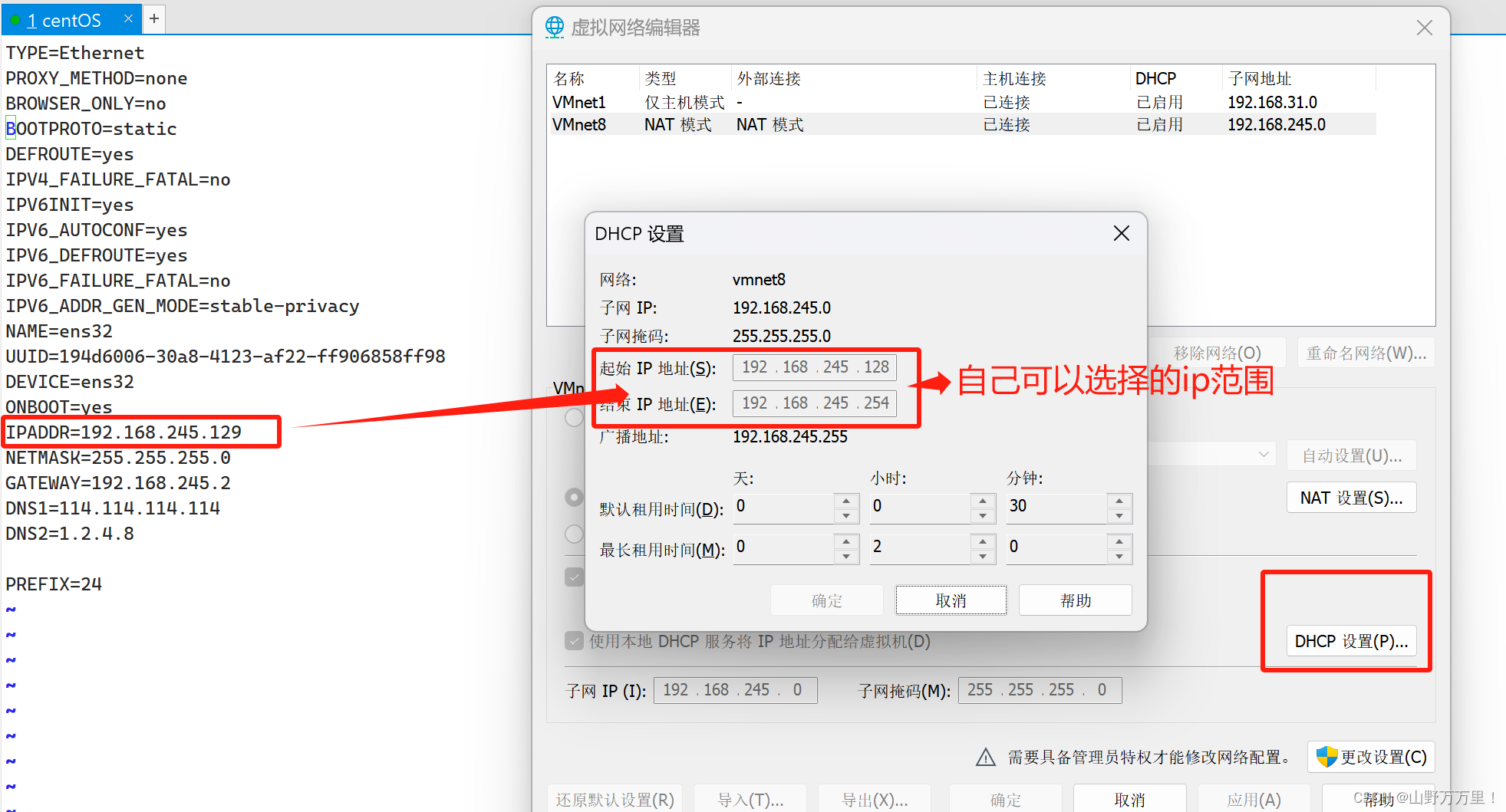
Task: Open DHCP 设置(P) dialog
Action: pyautogui.click(x=1351, y=641)
